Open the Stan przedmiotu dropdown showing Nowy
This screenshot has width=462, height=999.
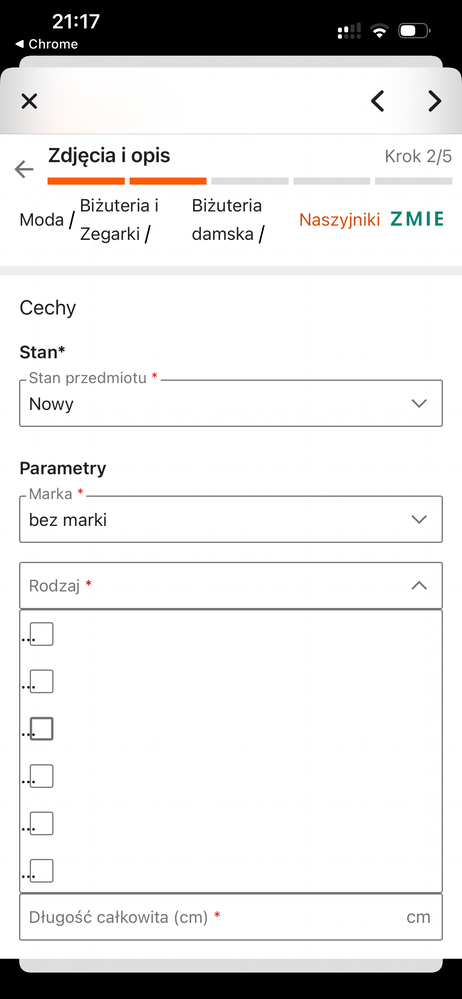pyautogui.click(x=231, y=403)
